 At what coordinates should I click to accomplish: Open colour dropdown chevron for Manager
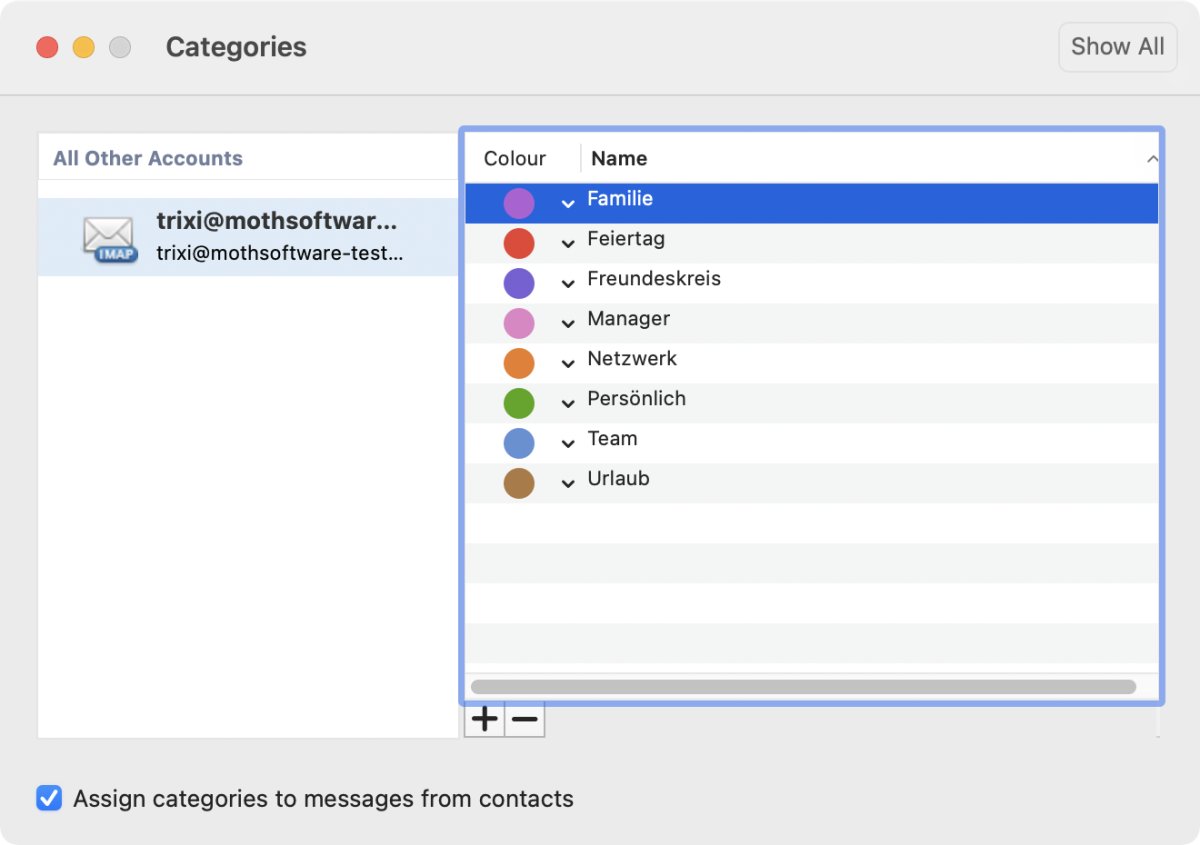pos(567,324)
